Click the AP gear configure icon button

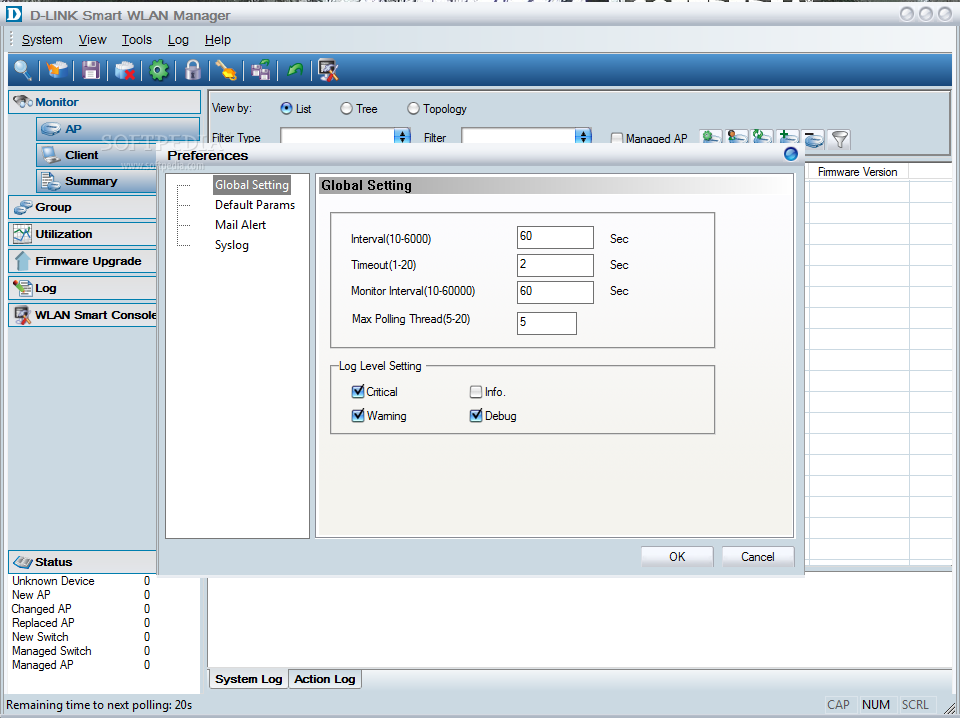pyautogui.click(x=711, y=138)
